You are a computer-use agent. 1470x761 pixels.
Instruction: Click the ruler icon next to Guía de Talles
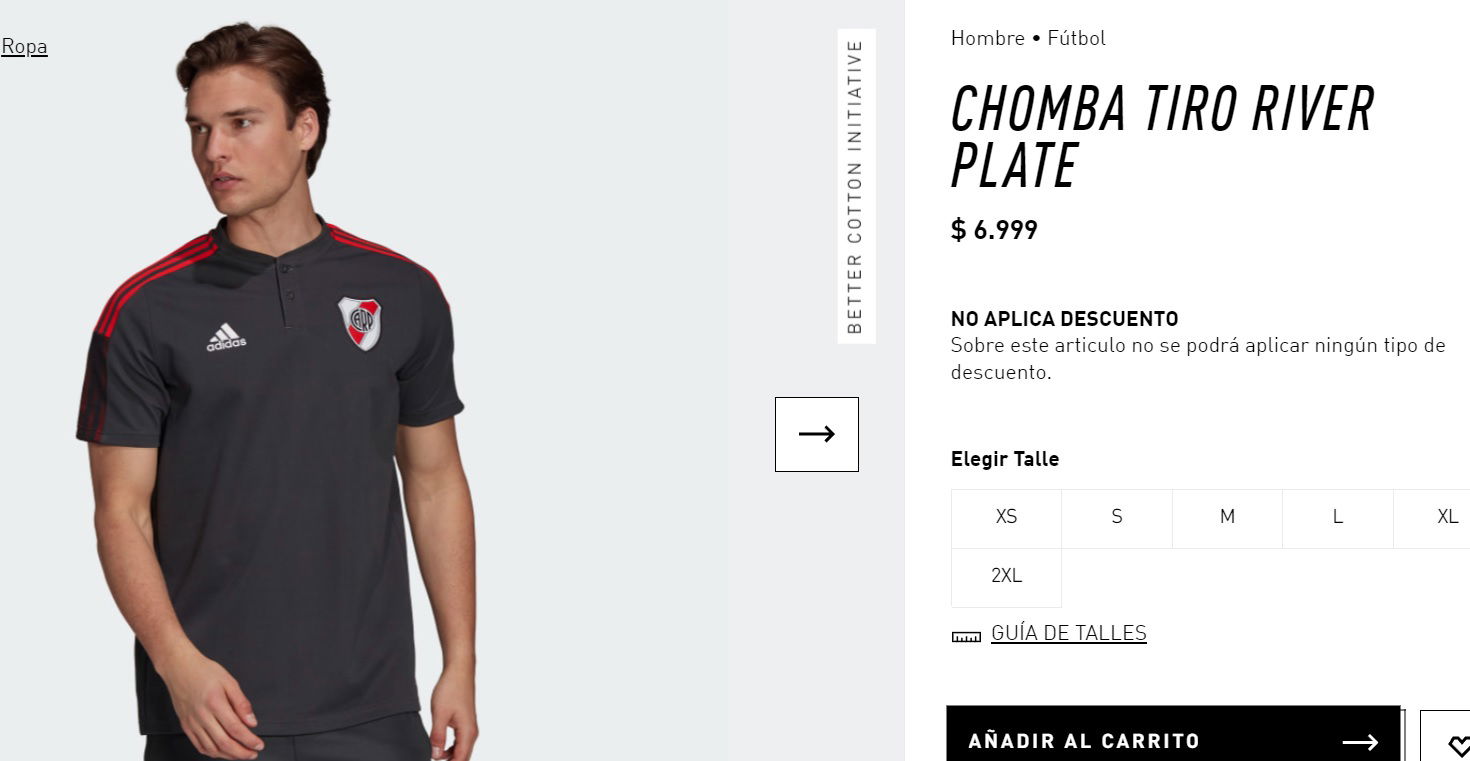pos(966,636)
